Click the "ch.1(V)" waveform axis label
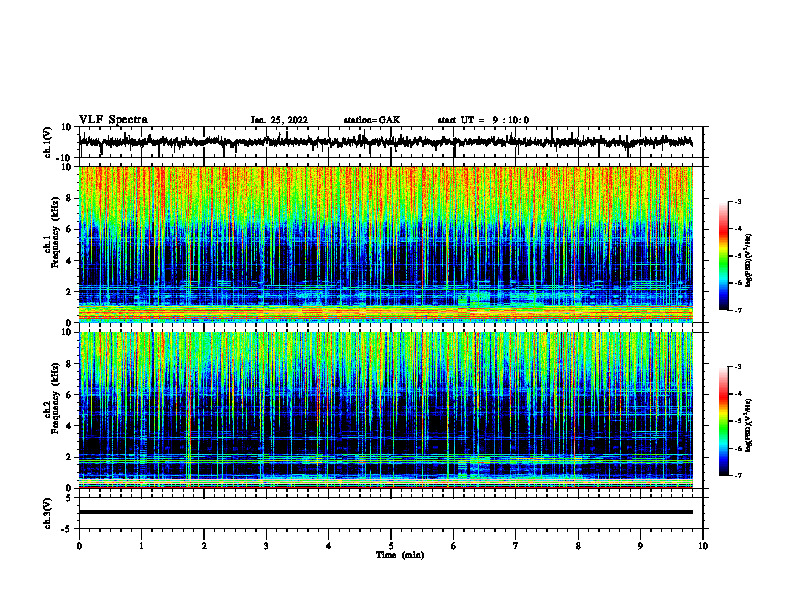 [48, 142]
